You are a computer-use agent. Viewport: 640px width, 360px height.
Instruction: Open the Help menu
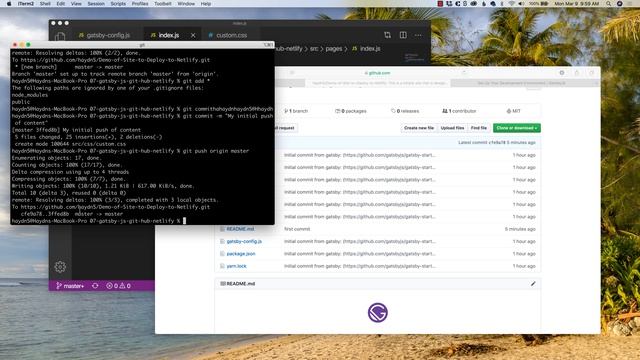[x=206, y=4]
